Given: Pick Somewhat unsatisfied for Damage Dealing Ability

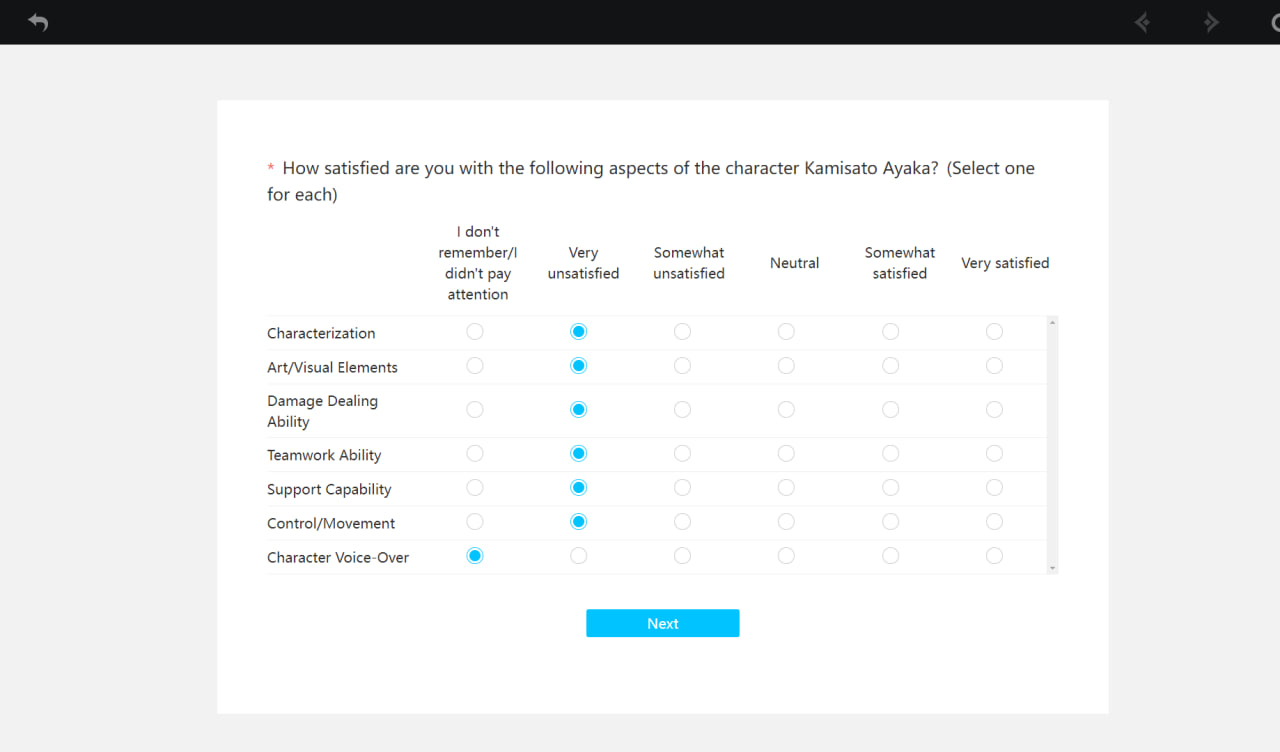Looking at the screenshot, I should coord(682,410).
